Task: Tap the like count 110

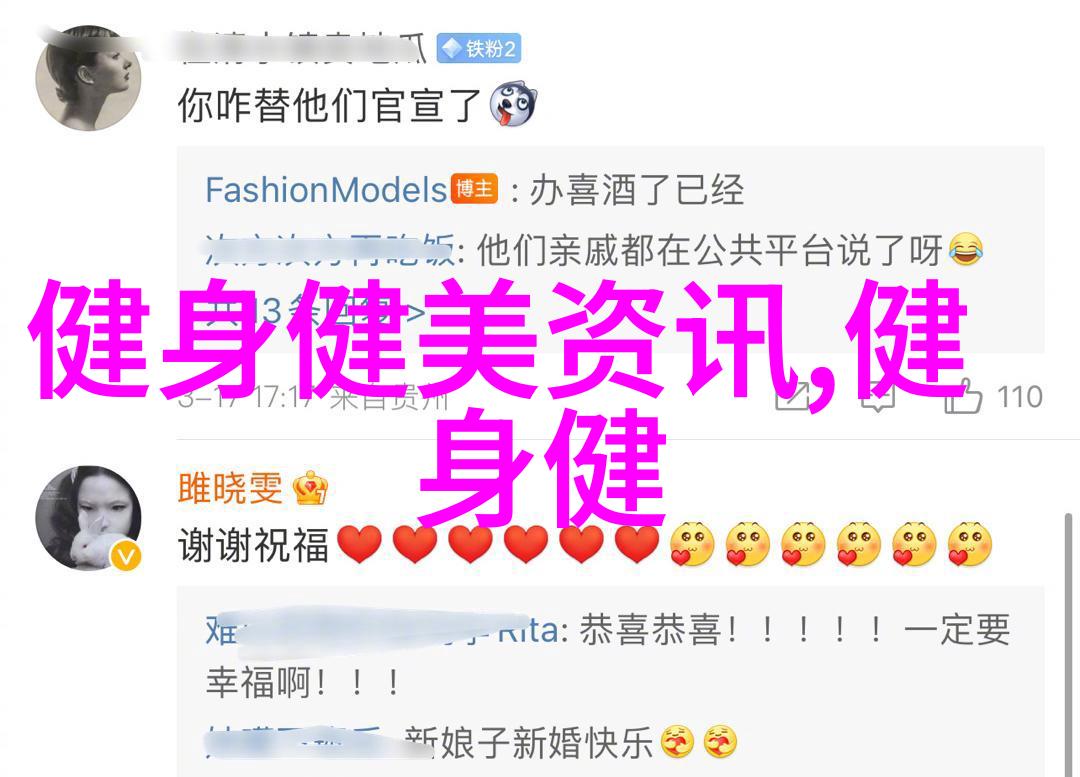Action: pos(1019,397)
